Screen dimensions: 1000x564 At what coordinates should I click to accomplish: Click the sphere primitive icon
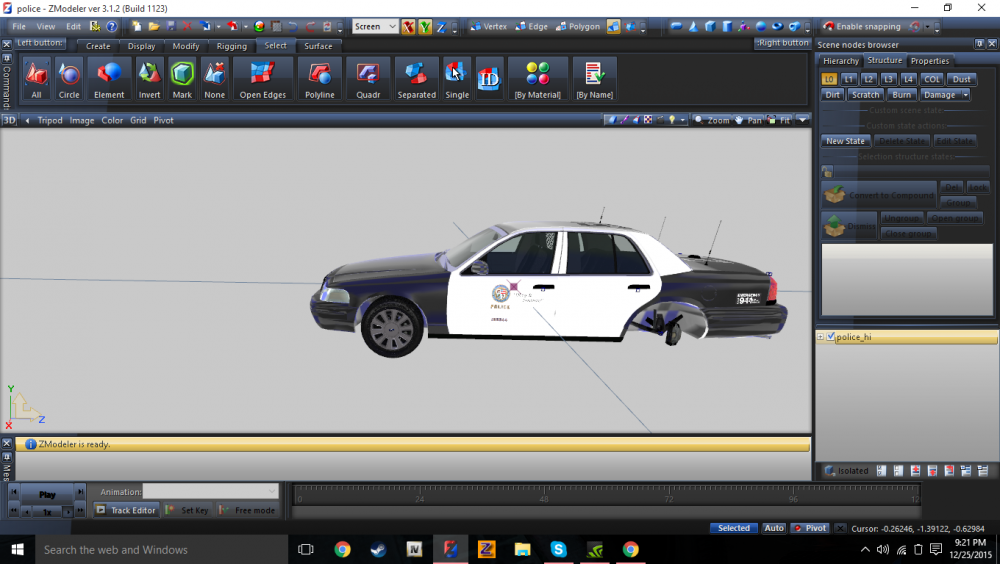[761, 26]
